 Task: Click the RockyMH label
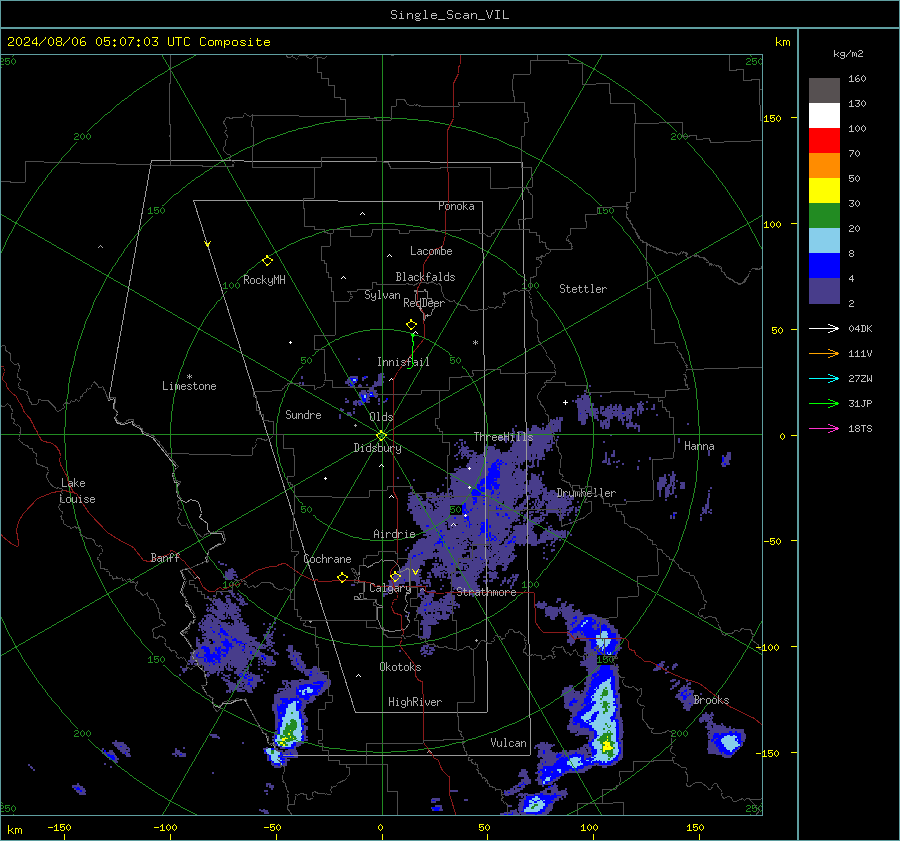point(264,280)
